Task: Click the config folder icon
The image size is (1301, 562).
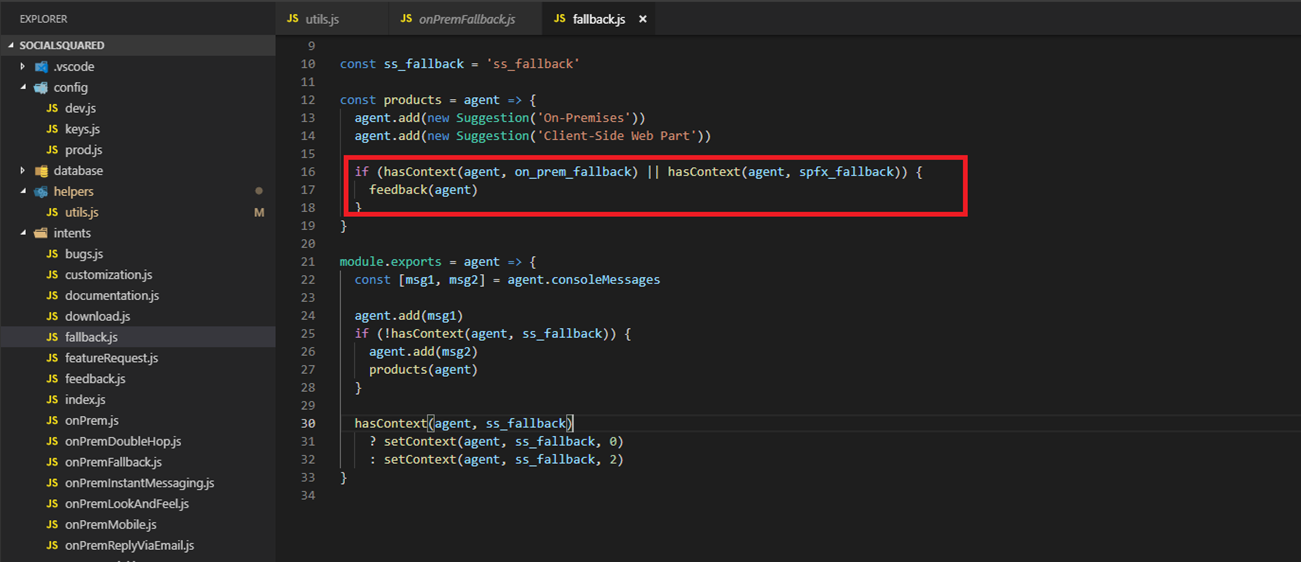Action: tap(41, 88)
